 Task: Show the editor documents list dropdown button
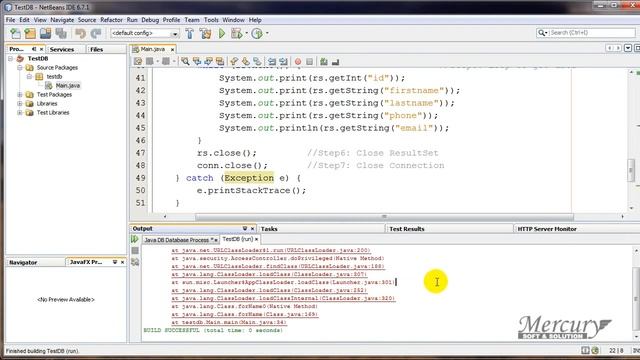pyautogui.click(x=628, y=49)
